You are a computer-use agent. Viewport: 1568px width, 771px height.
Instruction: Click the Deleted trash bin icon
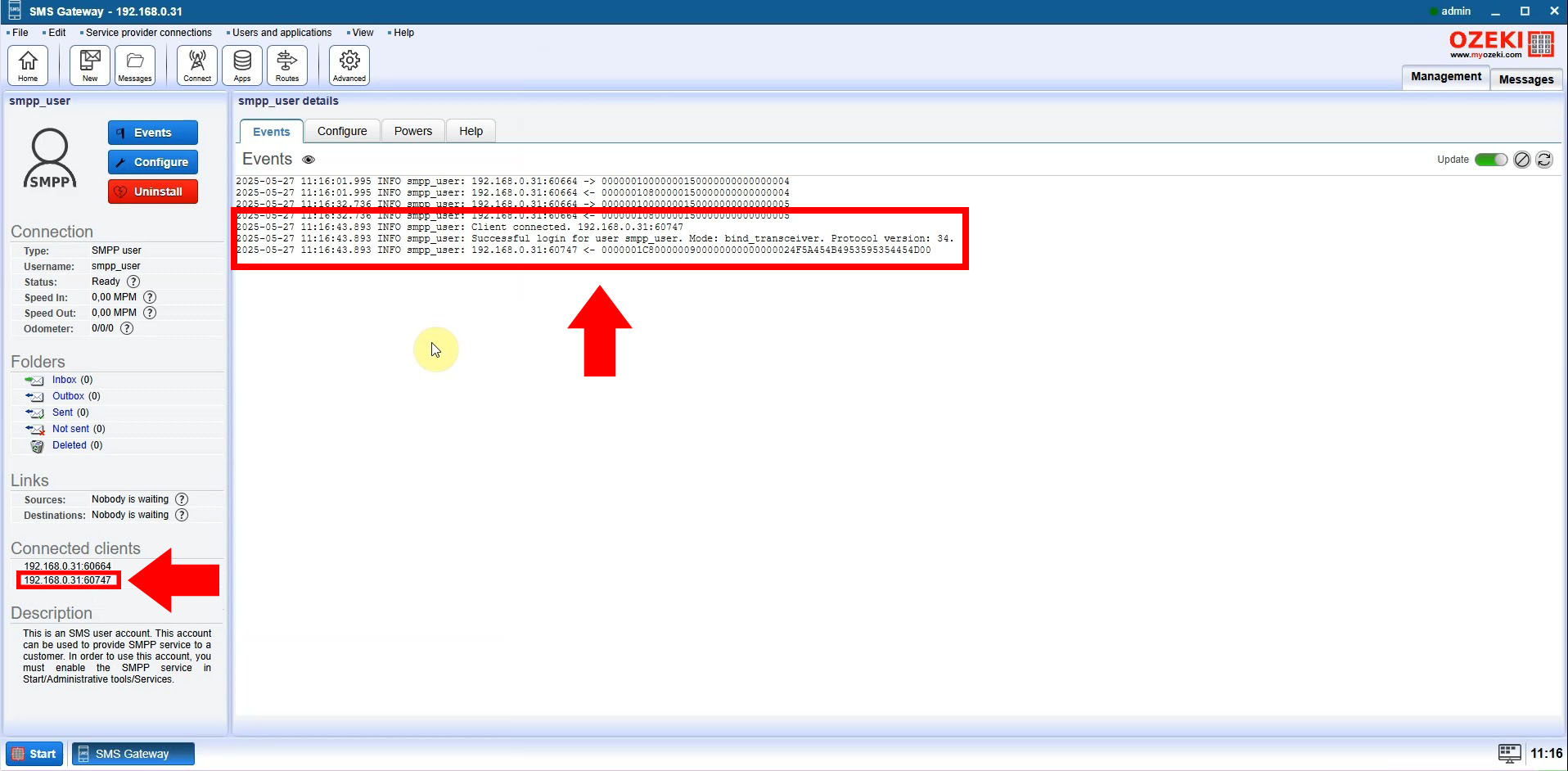tap(37, 446)
